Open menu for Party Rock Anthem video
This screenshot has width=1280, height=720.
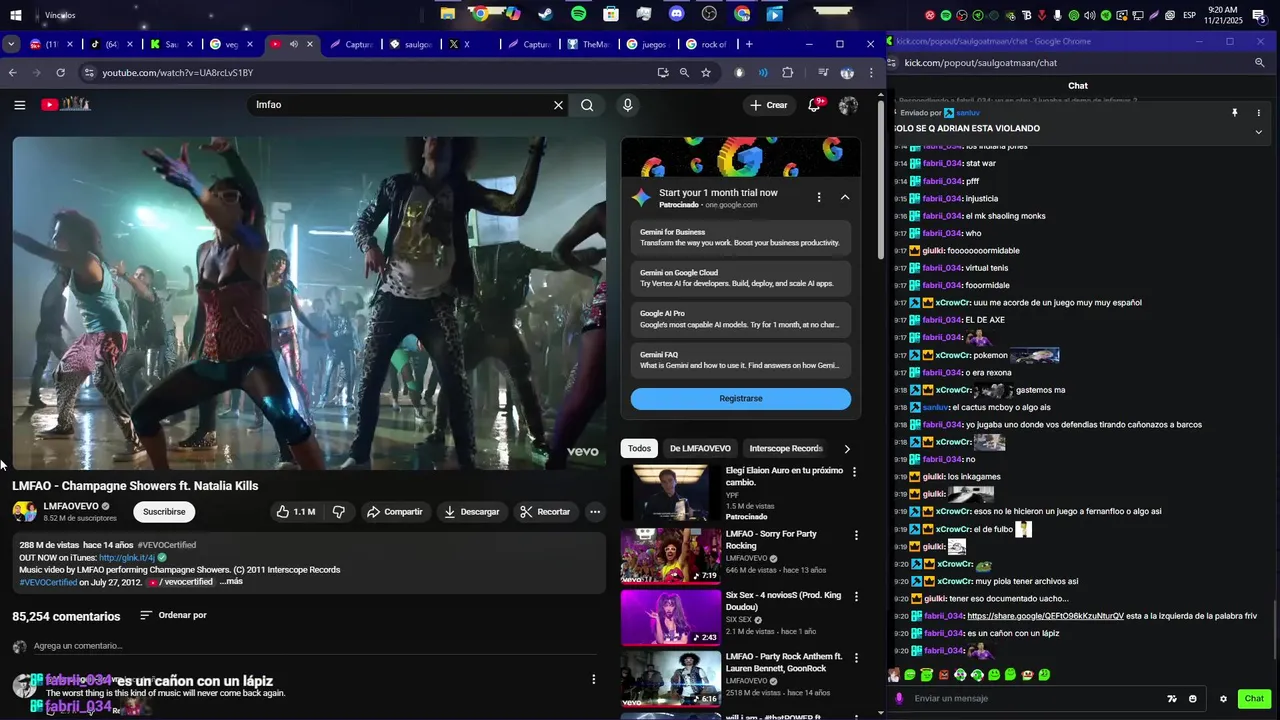[856, 659]
